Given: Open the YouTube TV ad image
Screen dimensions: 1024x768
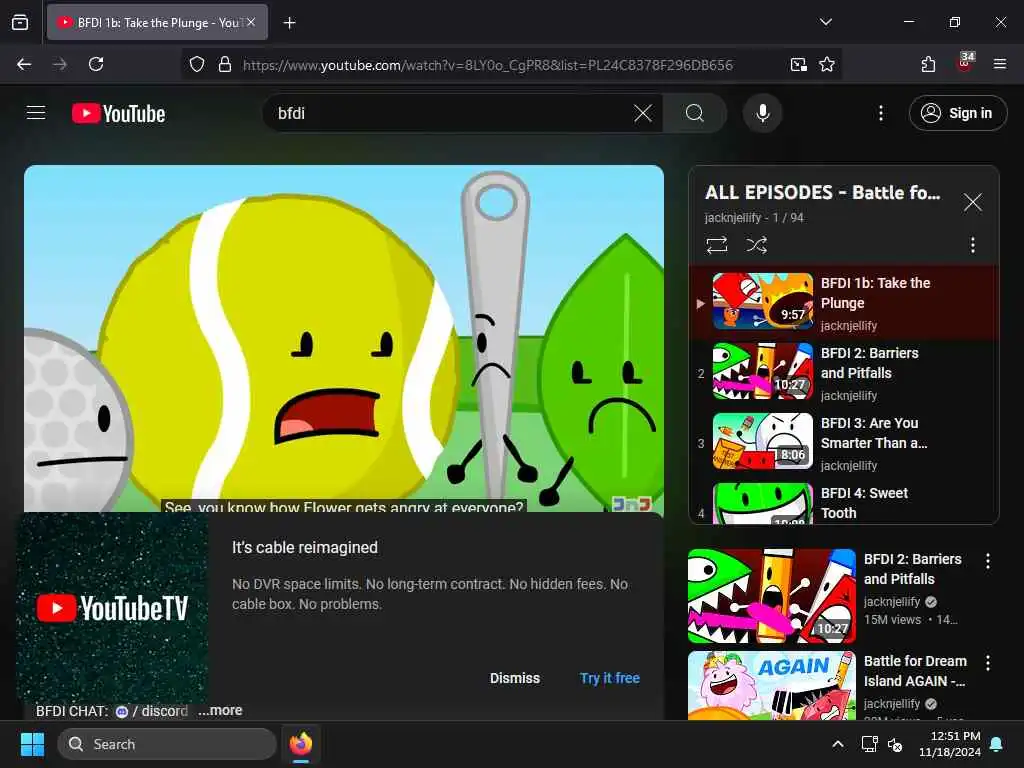Looking at the screenshot, I should 112,607.
